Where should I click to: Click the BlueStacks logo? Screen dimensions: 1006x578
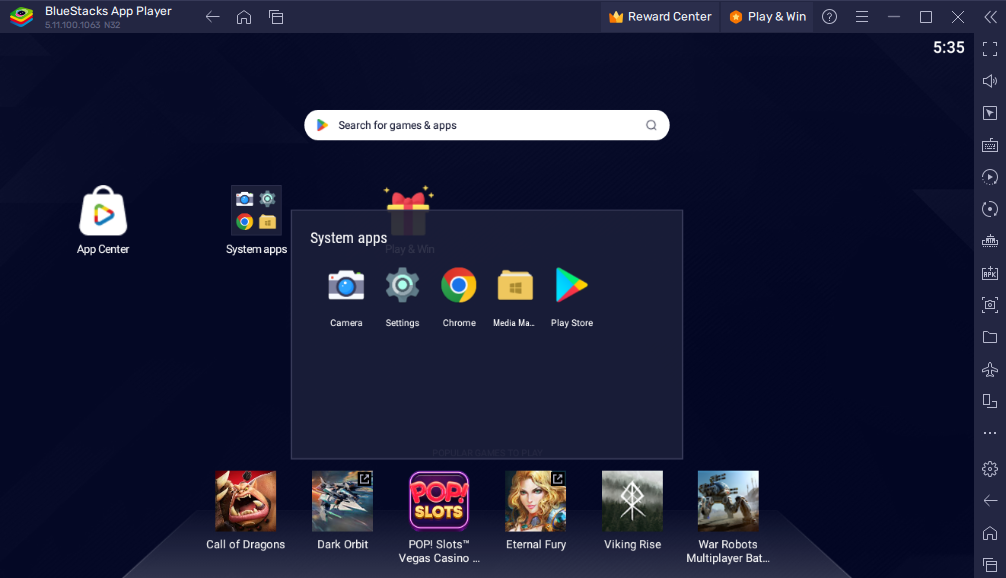pos(21,17)
